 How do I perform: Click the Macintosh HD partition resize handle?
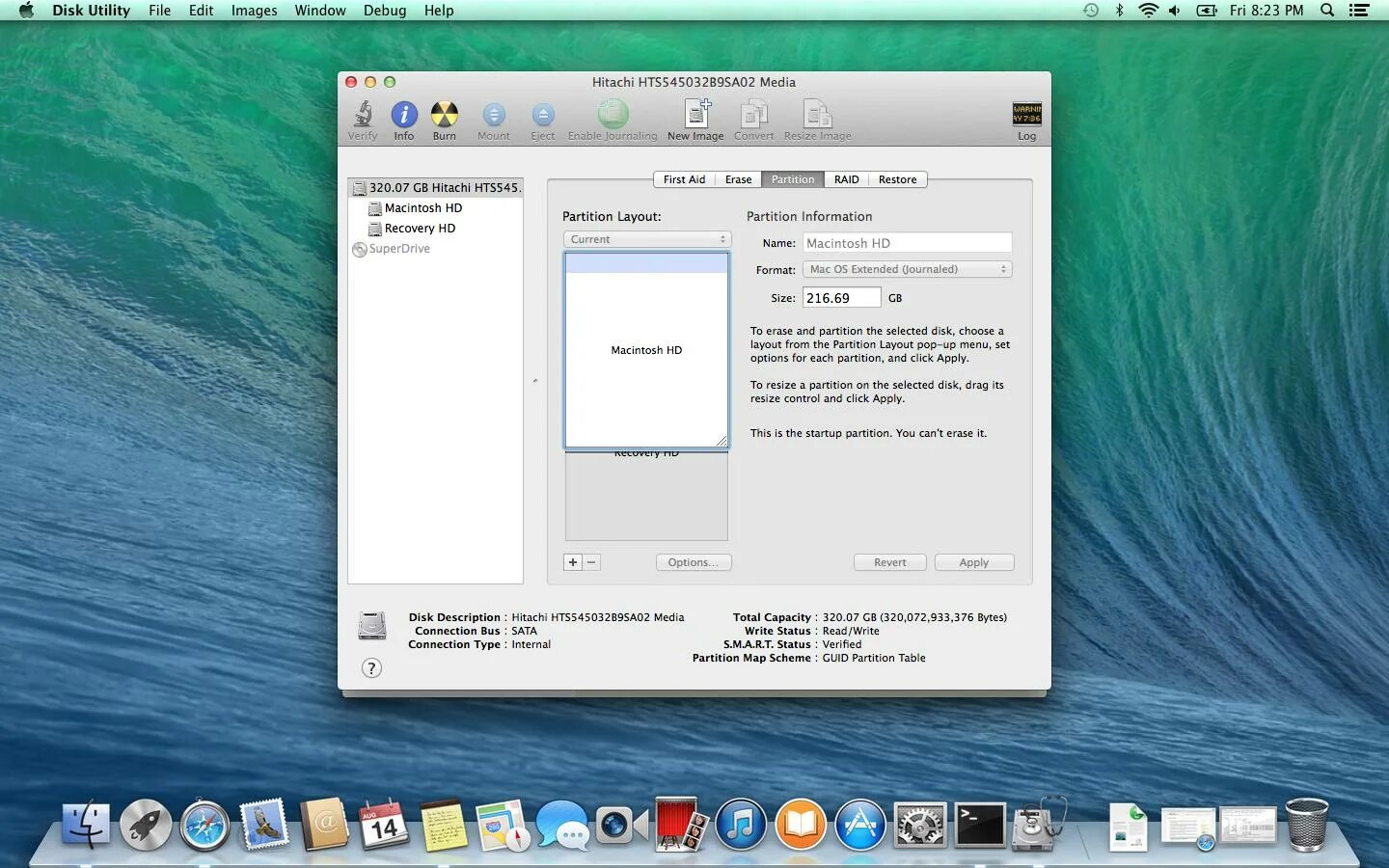[x=721, y=441]
